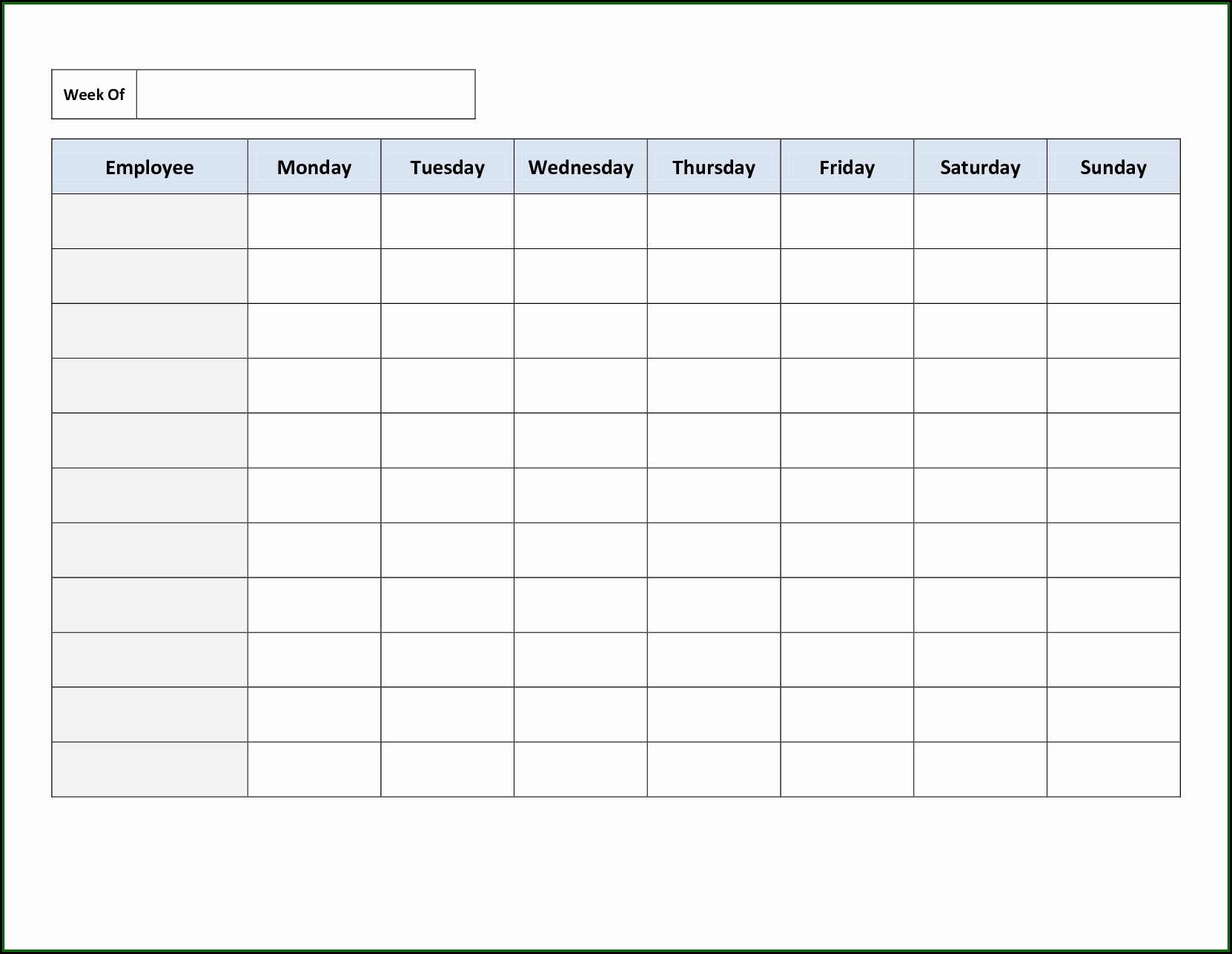Click the first row's Employee name cell
Image resolution: width=1232 pixels, height=954 pixels.
click(x=150, y=221)
